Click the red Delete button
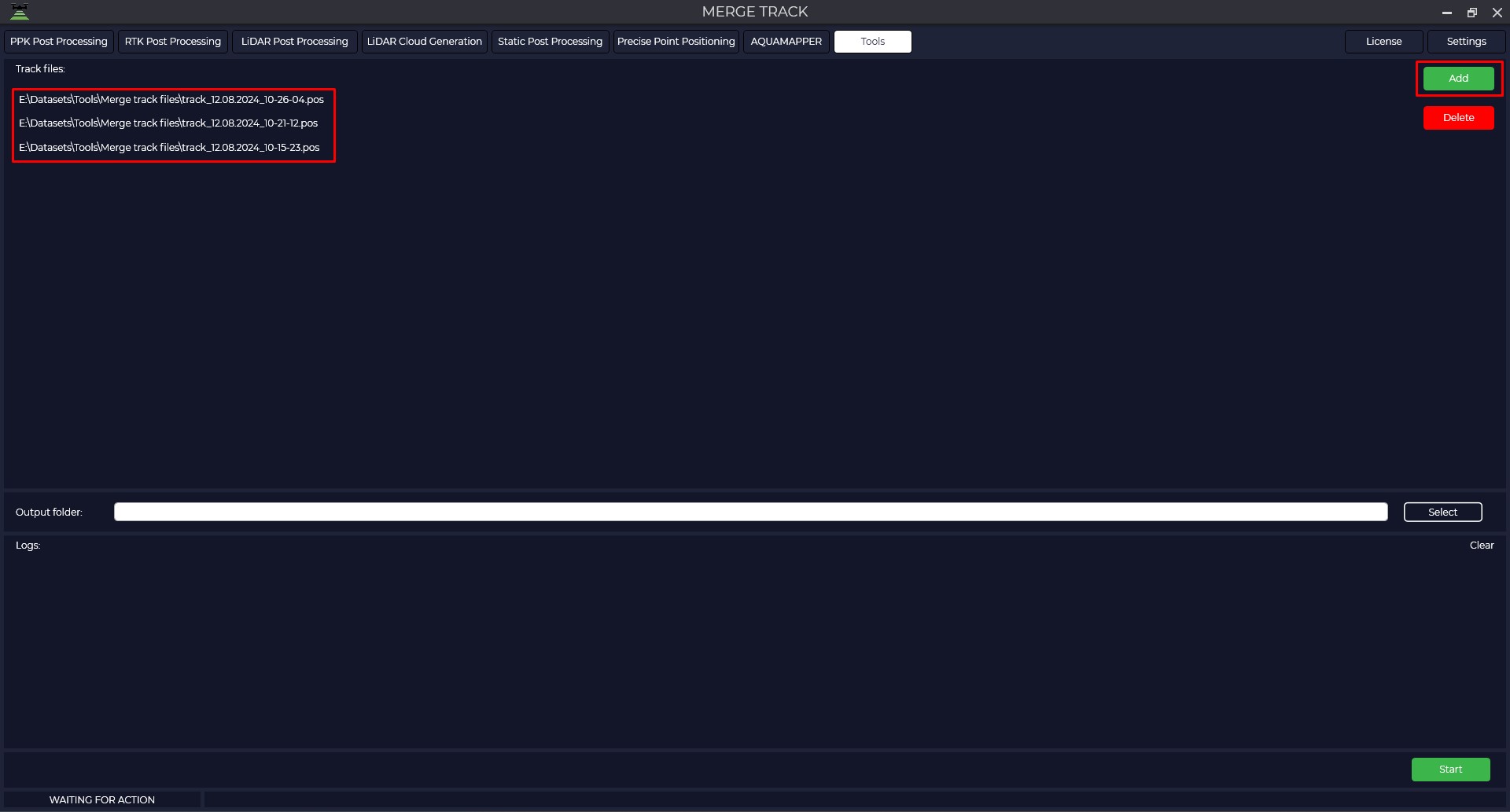1510x812 pixels. (1459, 118)
